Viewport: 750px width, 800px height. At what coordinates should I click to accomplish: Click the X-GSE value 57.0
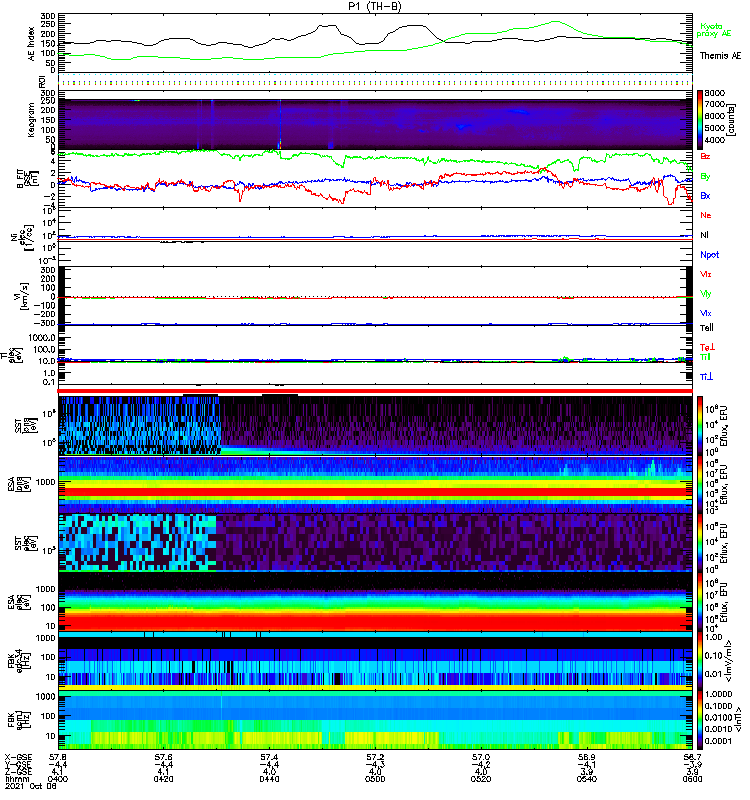(481, 757)
